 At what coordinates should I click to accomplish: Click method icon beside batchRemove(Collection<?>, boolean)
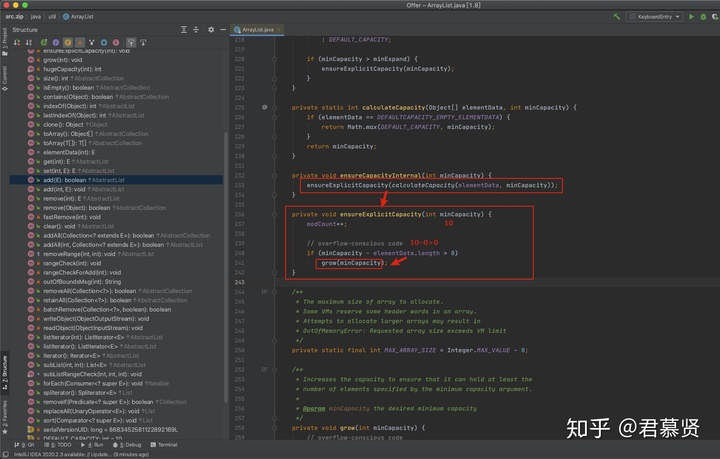(31, 309)
